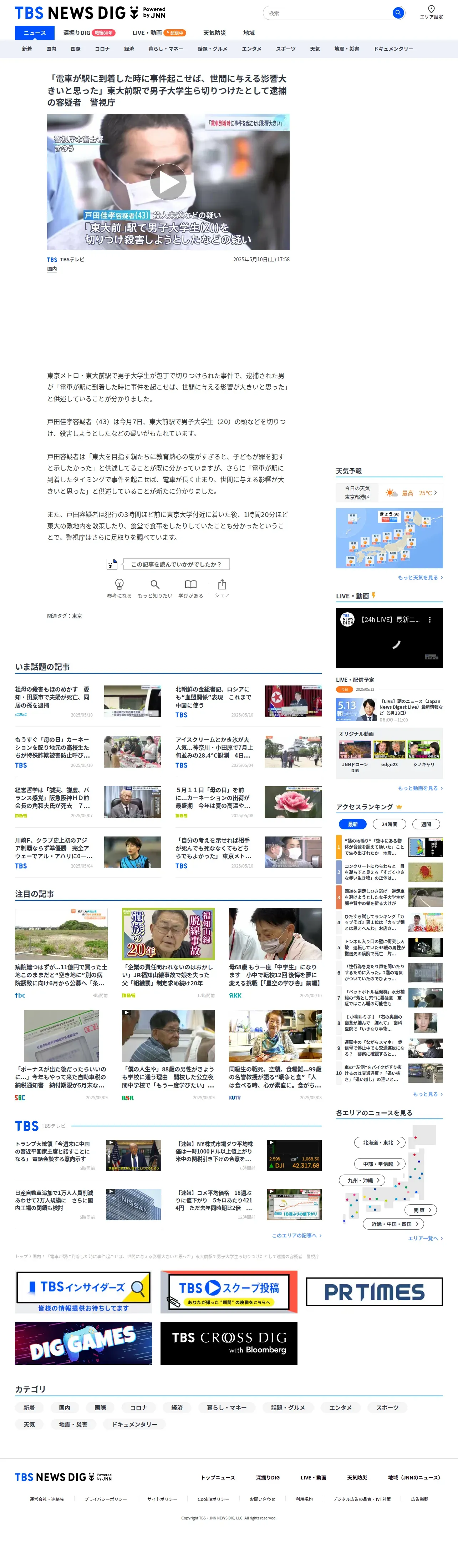Choose the 近畿・中国・四国 area button
458x1568 pixels.
tap(394, 1224)
